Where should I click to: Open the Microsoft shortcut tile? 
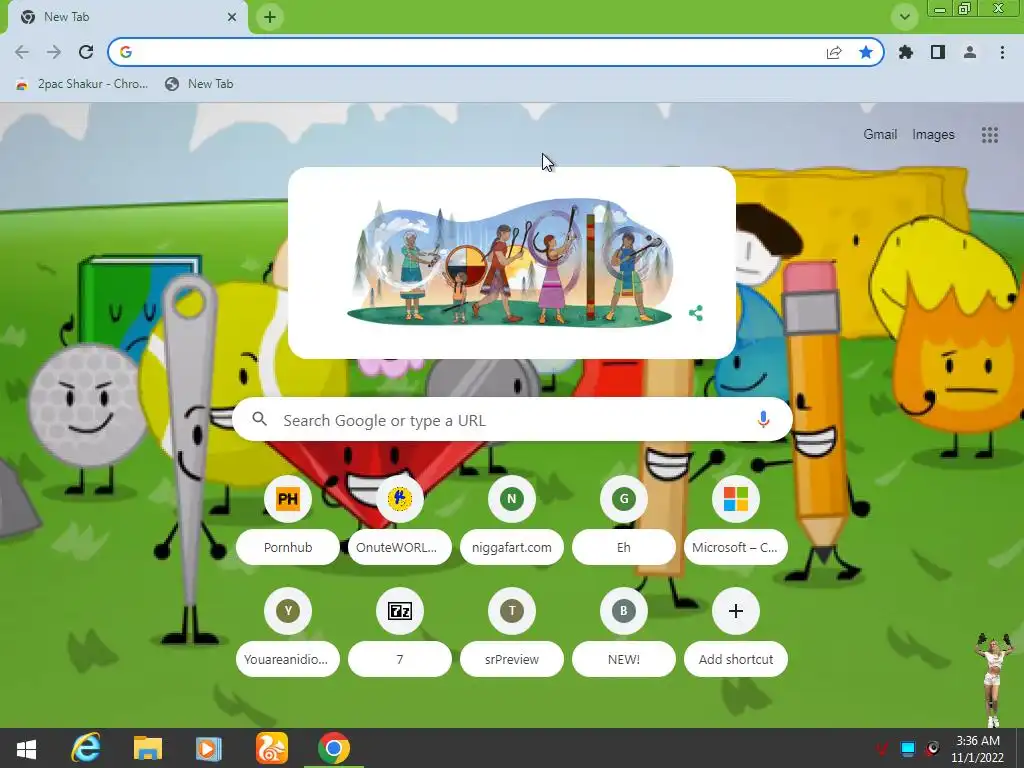pyautogui.click(x=735, y=520)
